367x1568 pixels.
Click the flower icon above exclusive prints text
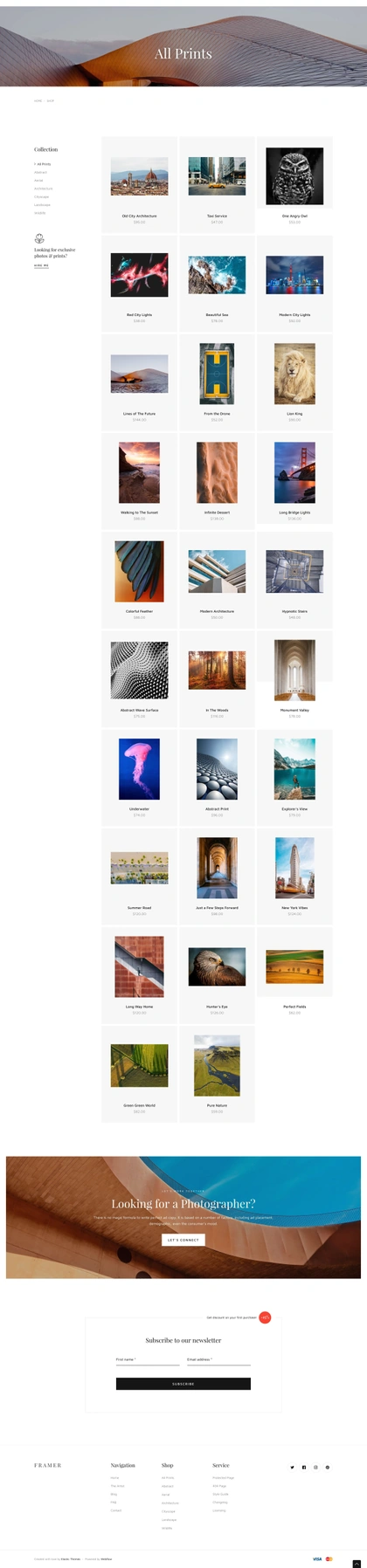[39, 238]
